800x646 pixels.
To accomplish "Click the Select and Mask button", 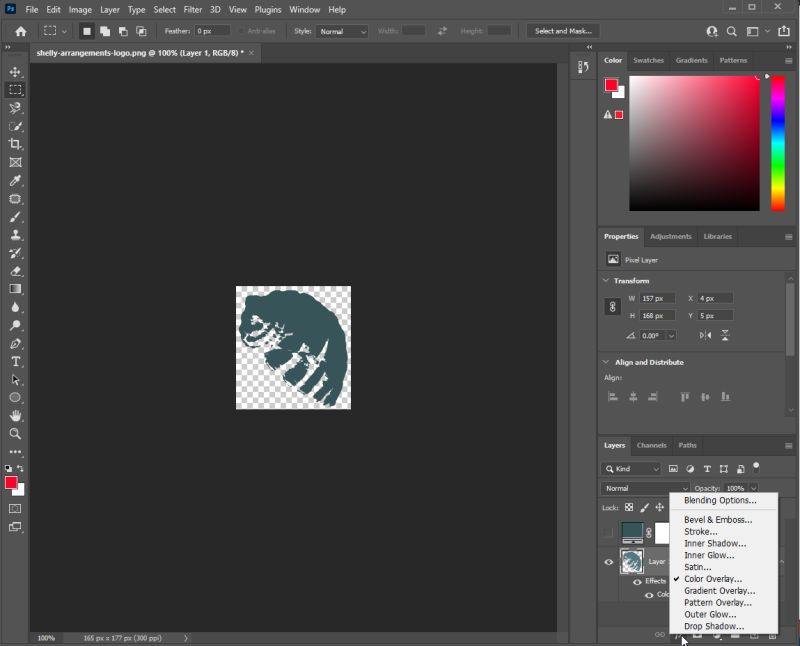I will [562, 31].
